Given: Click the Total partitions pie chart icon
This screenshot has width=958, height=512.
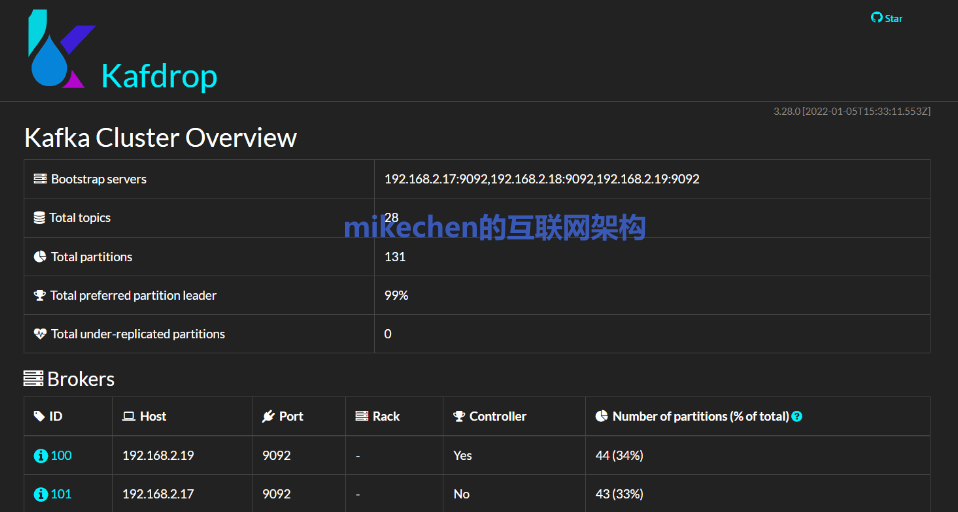Looking at the screenshot, I should 40,257.
